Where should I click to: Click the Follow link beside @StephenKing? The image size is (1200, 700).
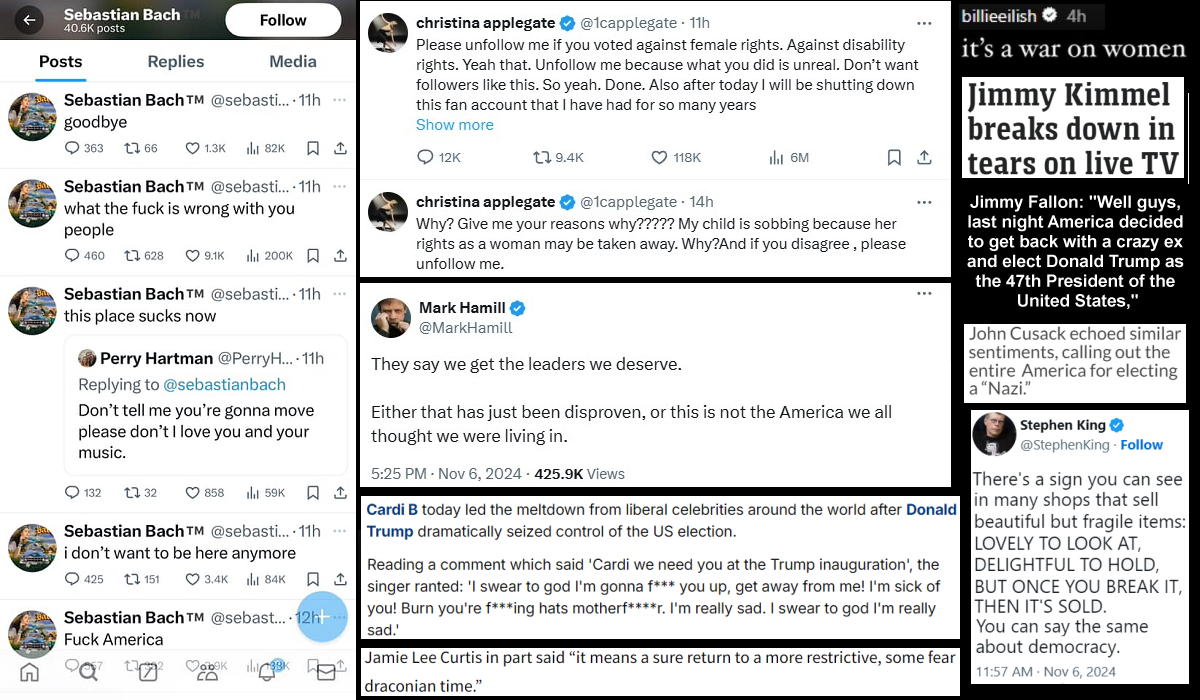click(x=1141, y=445)
